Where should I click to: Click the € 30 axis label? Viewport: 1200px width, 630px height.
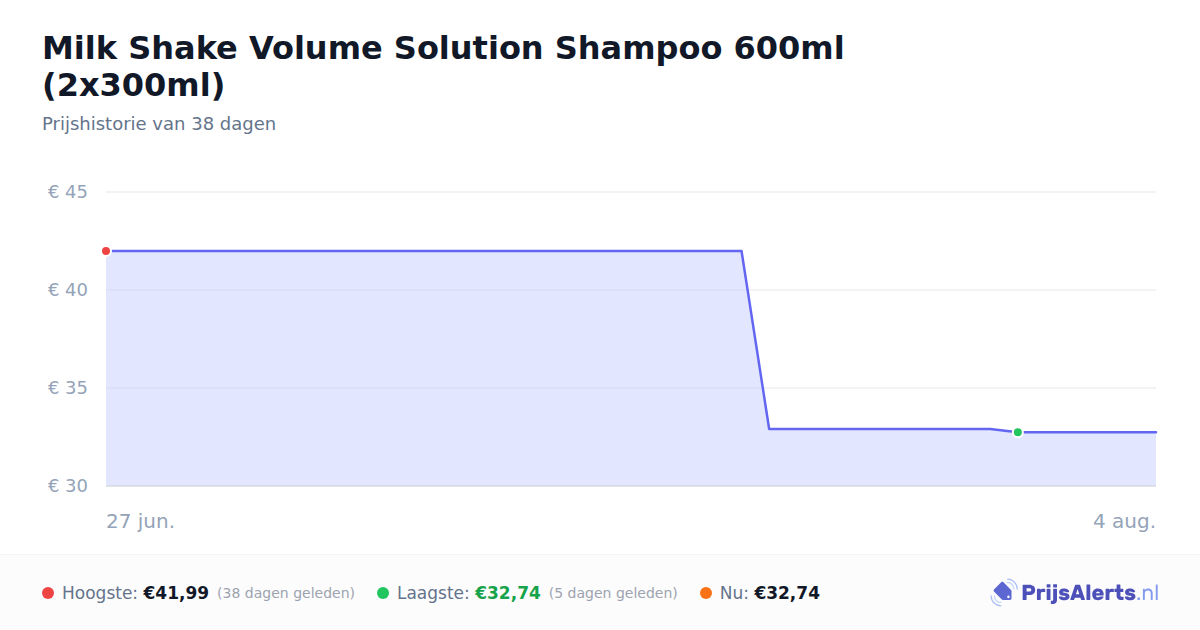tap(68, 486)
